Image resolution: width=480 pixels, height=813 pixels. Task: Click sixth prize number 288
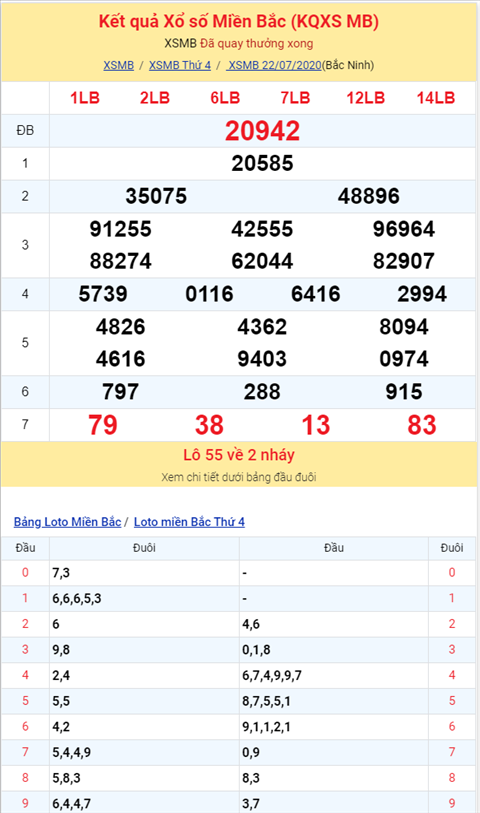pos(262,391)
